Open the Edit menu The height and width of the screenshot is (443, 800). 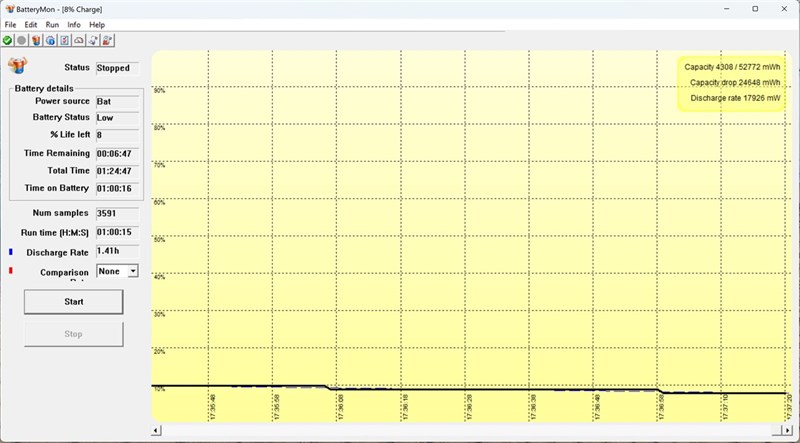(x=31, y=24)
